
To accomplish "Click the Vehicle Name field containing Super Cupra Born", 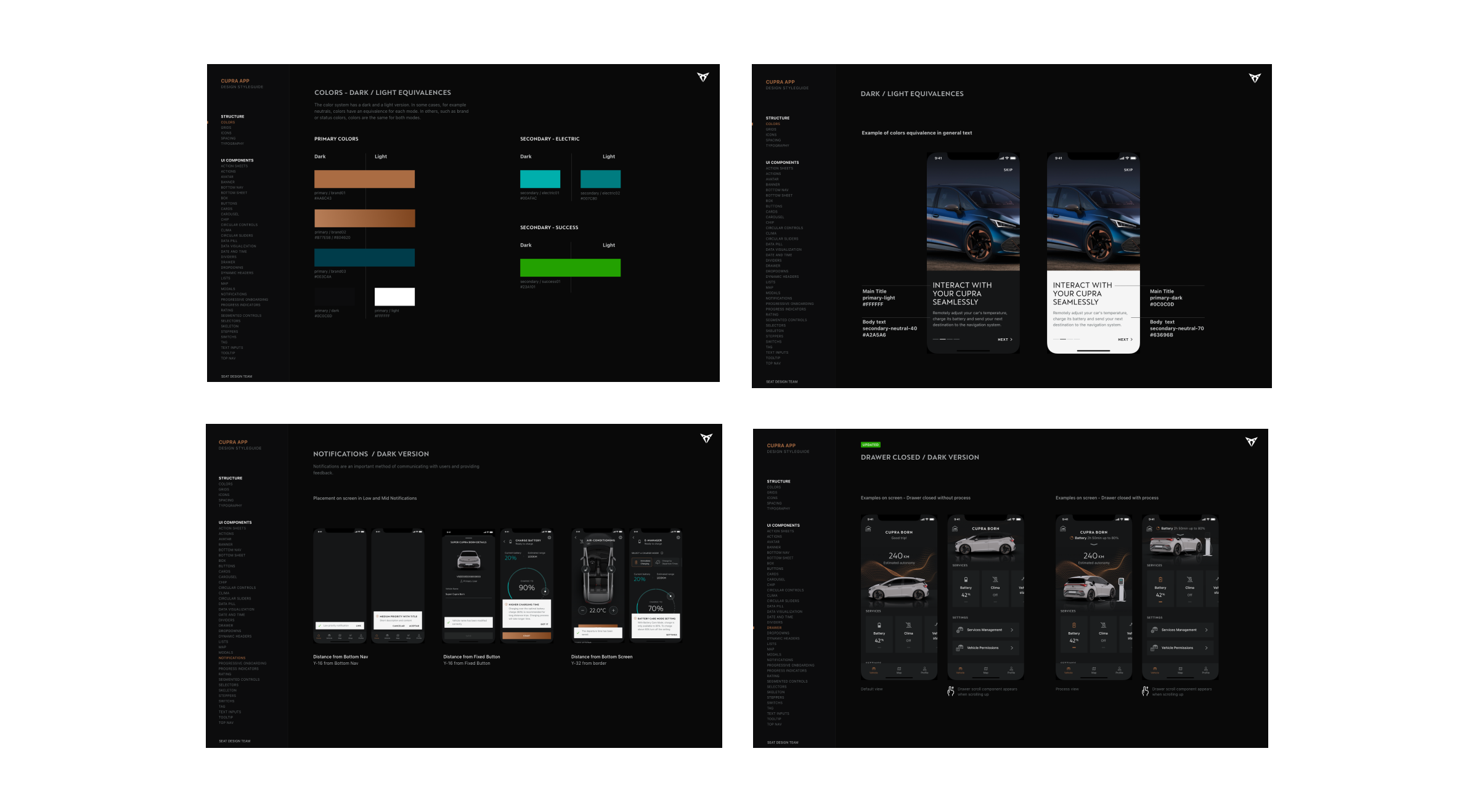I will point(468,593).
